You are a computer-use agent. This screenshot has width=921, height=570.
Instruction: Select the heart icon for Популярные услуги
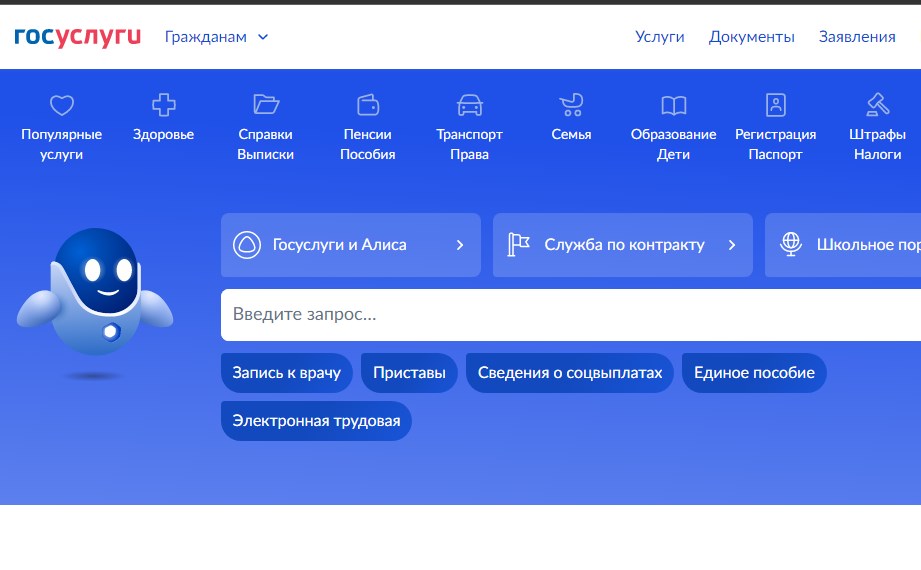pos(62,105)
